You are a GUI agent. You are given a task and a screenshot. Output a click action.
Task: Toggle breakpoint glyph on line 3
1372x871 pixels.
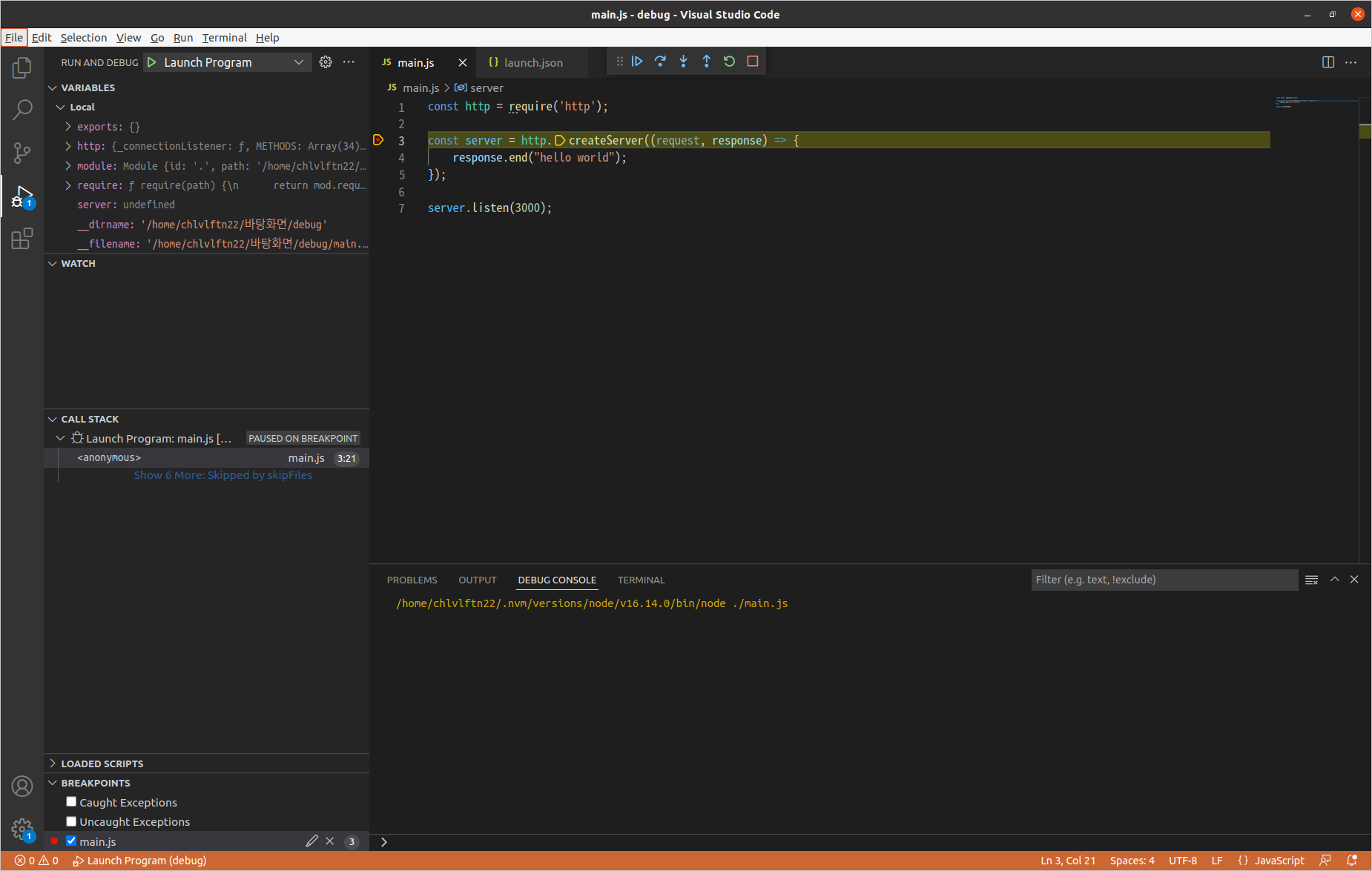[378, 140]
